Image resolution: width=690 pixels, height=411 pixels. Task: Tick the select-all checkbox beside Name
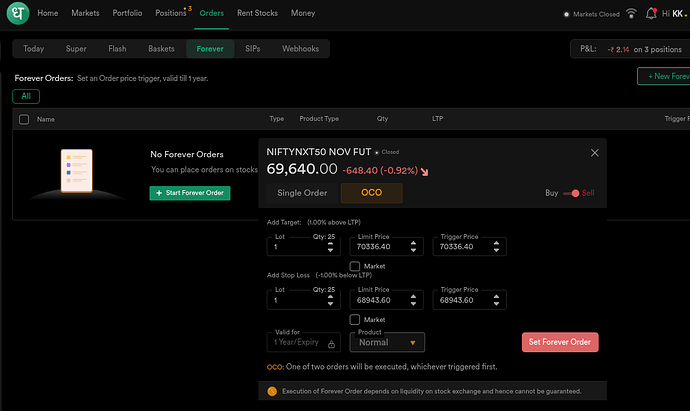pos(23,119)
